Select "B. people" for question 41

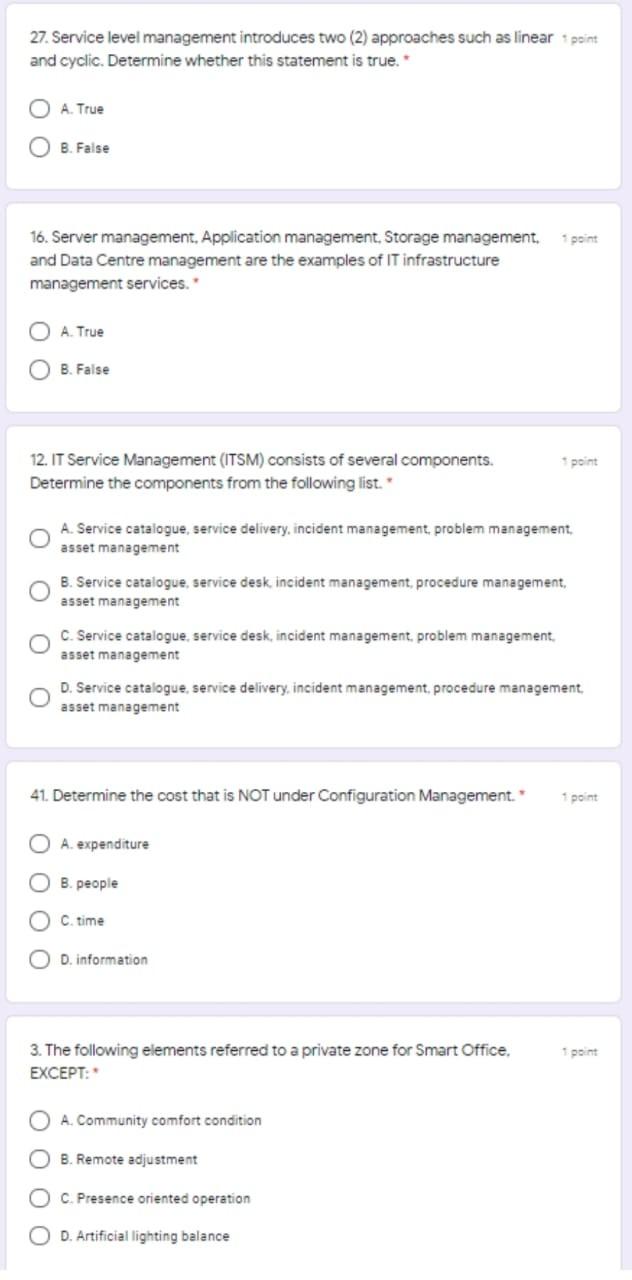(39, 882)
